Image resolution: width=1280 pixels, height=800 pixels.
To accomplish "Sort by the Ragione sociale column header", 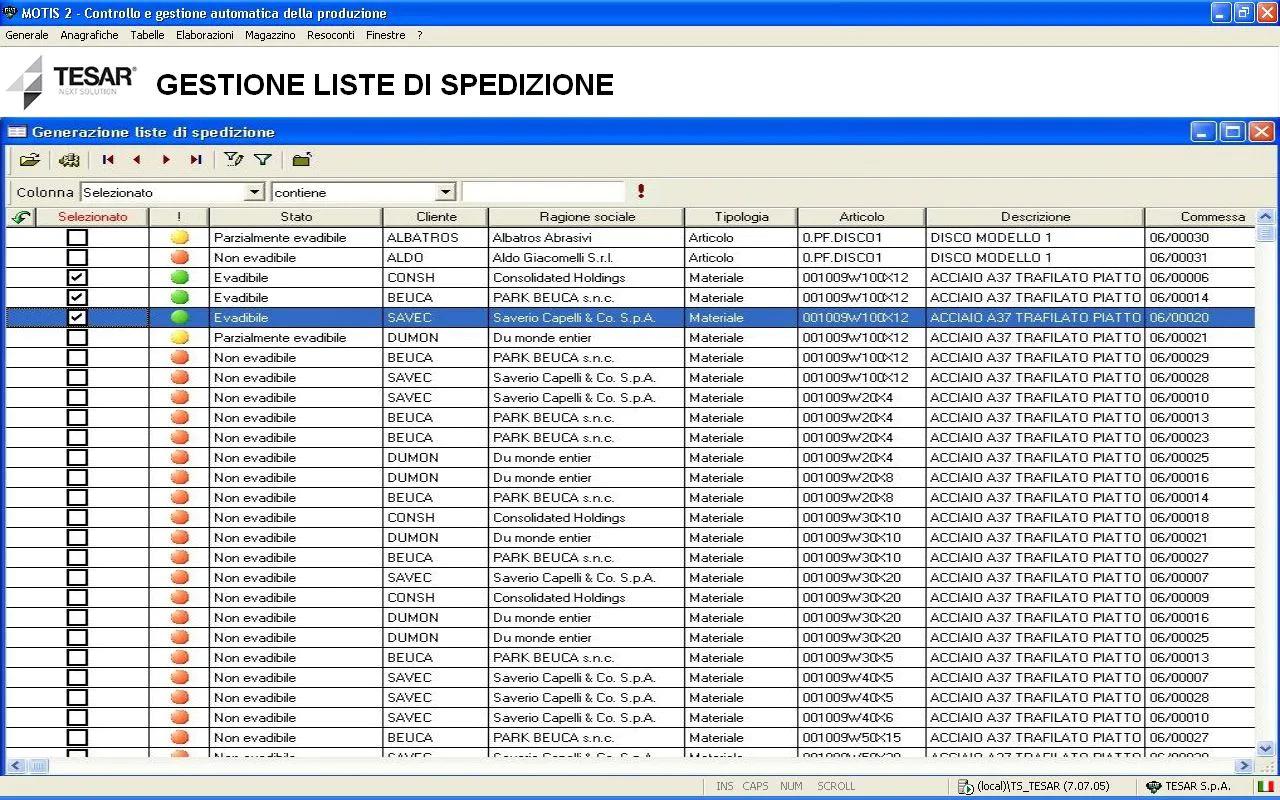I will click(x=587, y=217).
